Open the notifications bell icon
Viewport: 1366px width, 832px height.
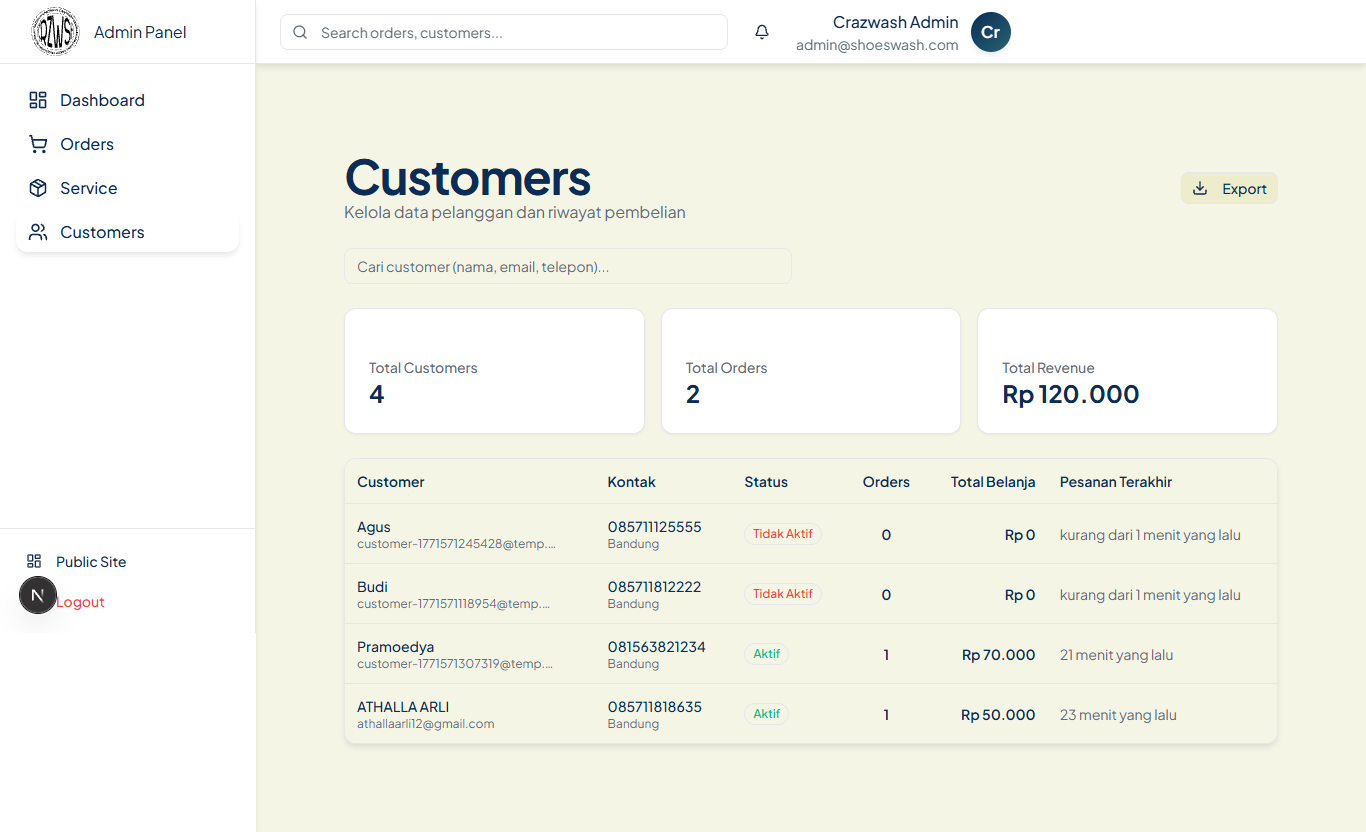(762, 32)
